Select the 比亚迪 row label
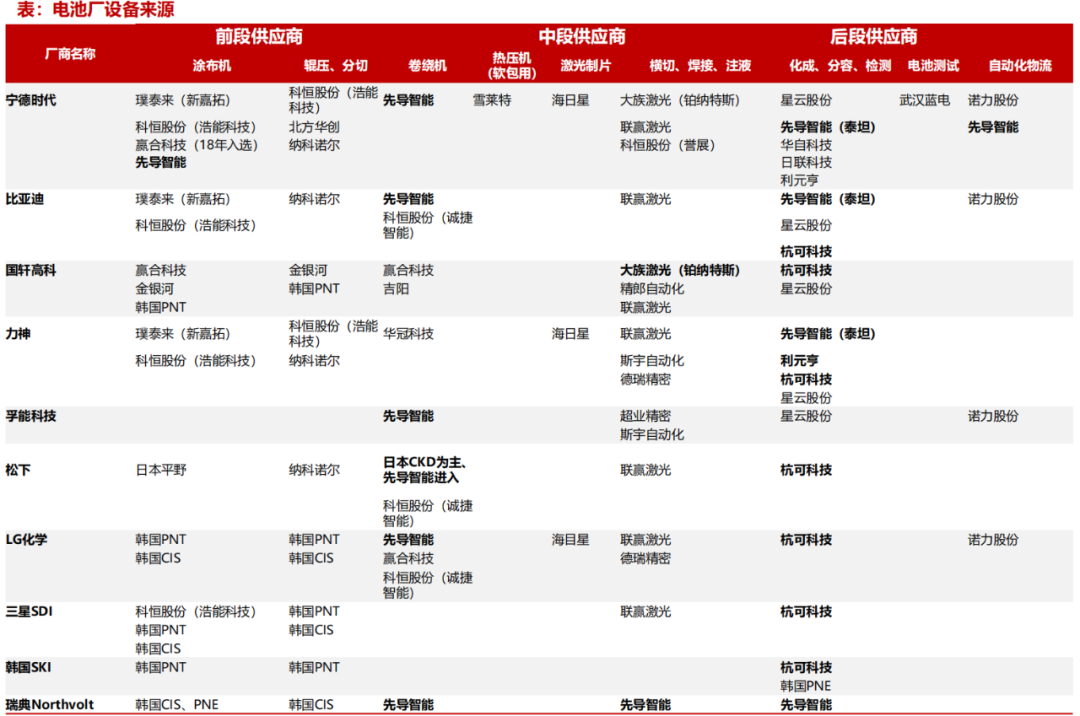The image size is (1080, 716). click(25, 199)
